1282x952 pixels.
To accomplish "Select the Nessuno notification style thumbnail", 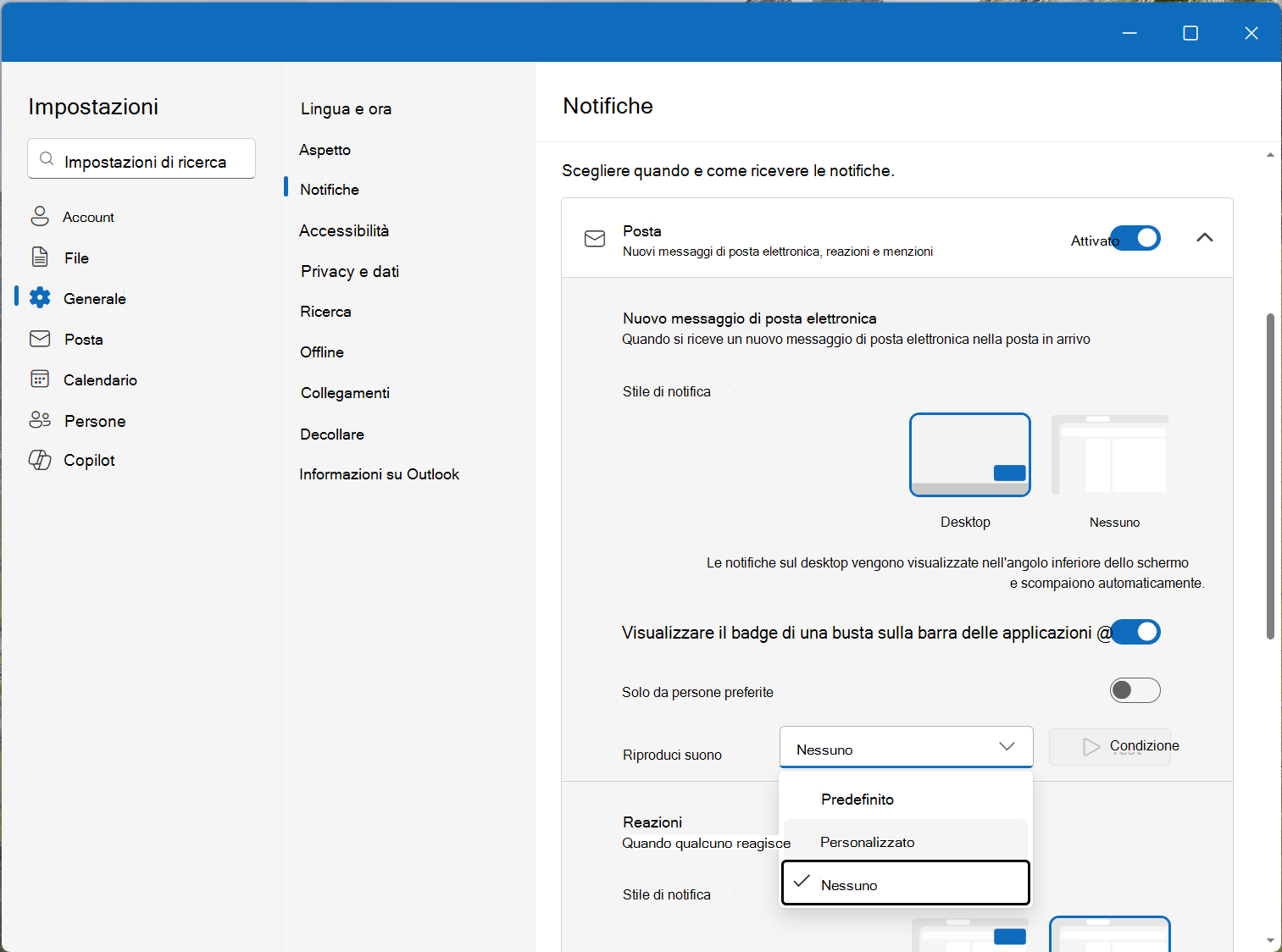I will (x=1109, y=455).
